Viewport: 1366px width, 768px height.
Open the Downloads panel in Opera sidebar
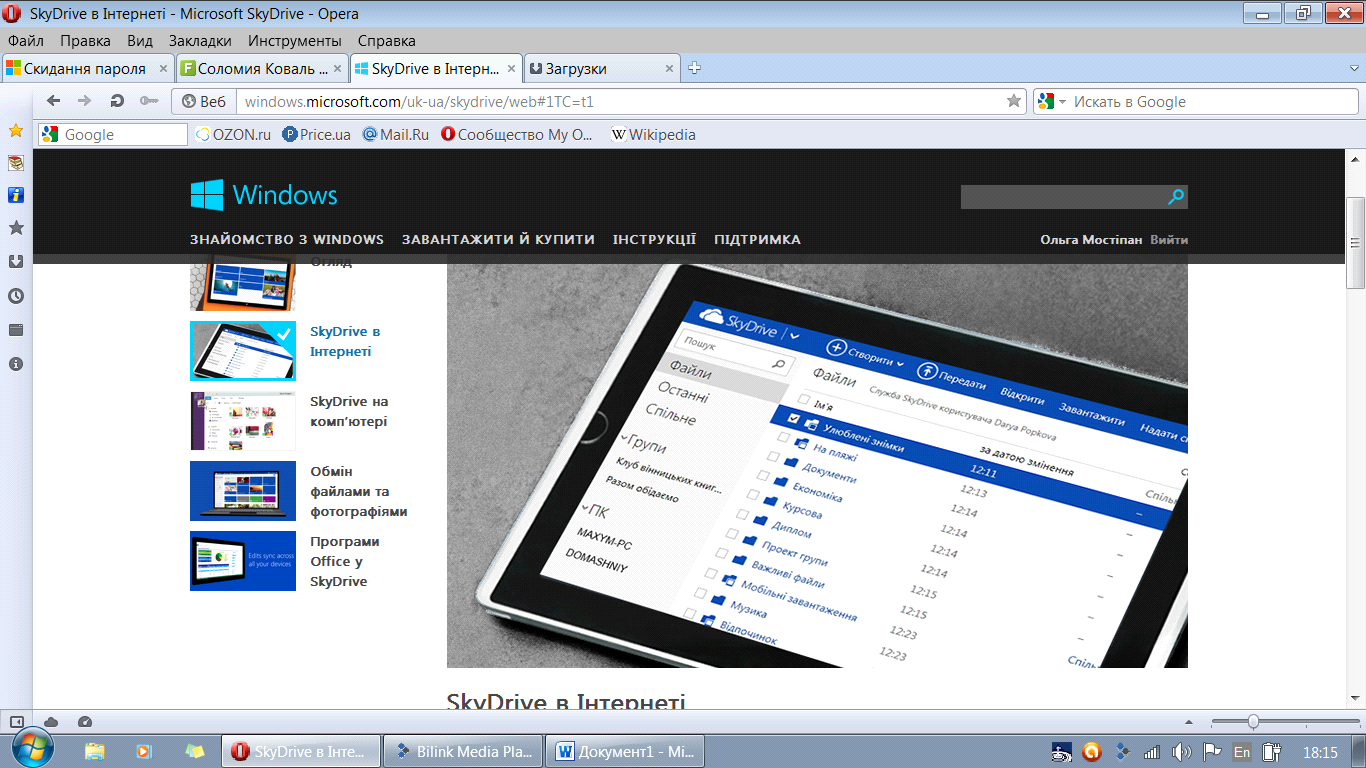(16, 262)
